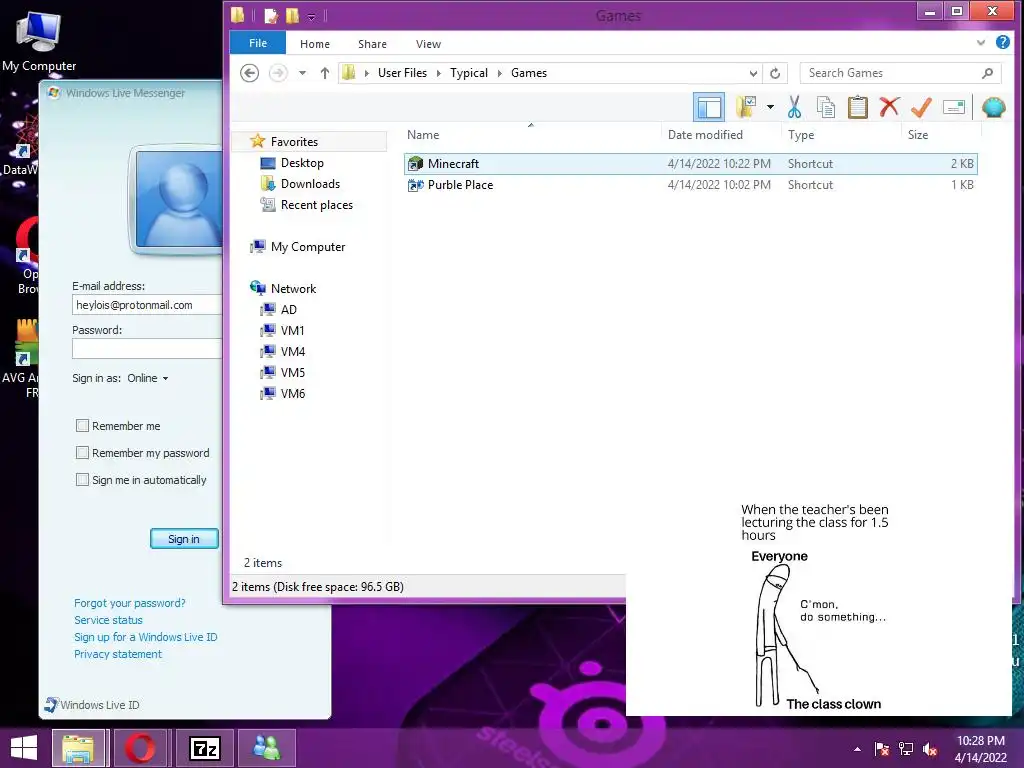Click the Messenger Password field
Viewport: 1024px width, 768px height.
147,349
